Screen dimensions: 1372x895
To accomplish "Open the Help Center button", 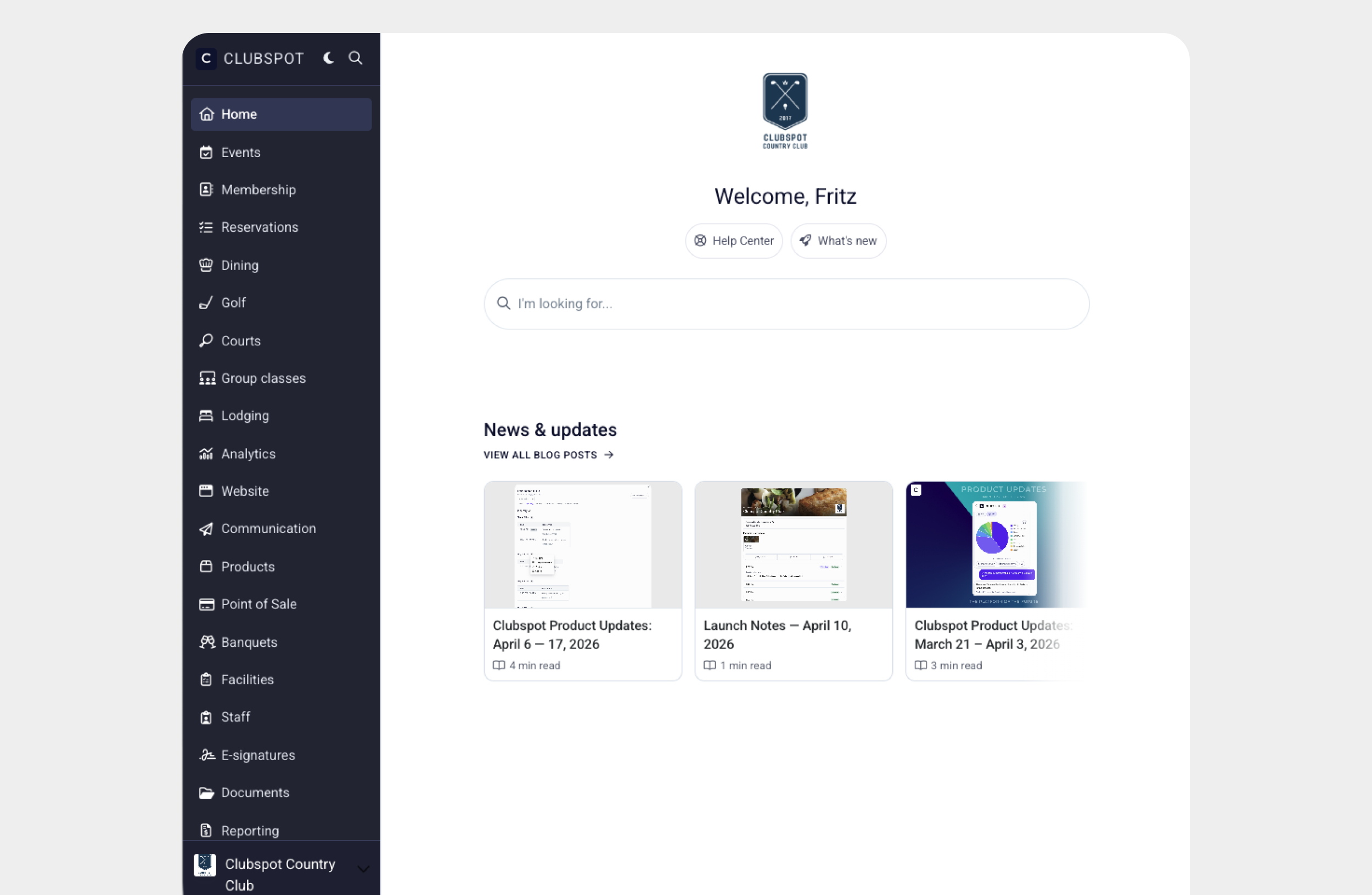I will tap(733, 240).
